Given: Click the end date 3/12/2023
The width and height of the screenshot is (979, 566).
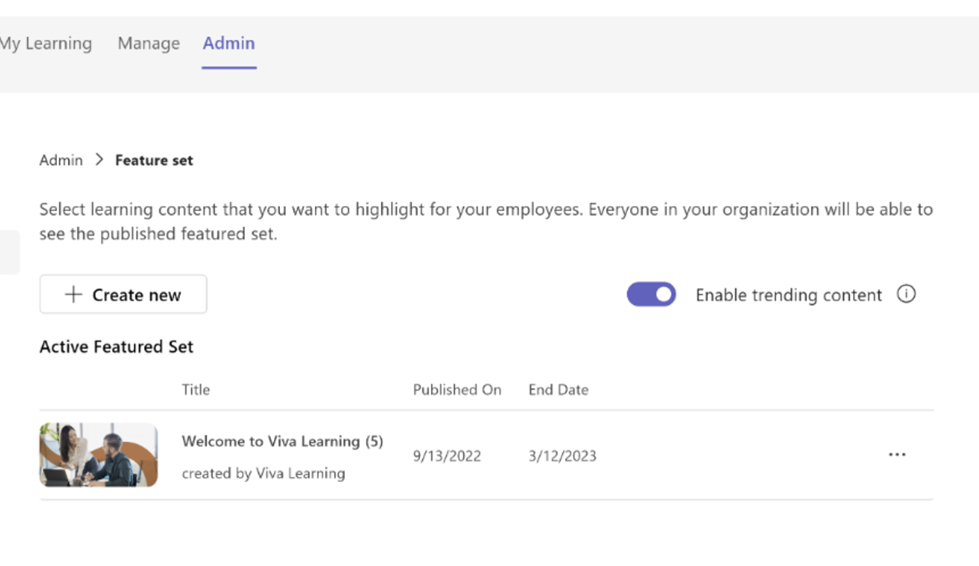Looking at the screenshot, I should coord(562,456).
